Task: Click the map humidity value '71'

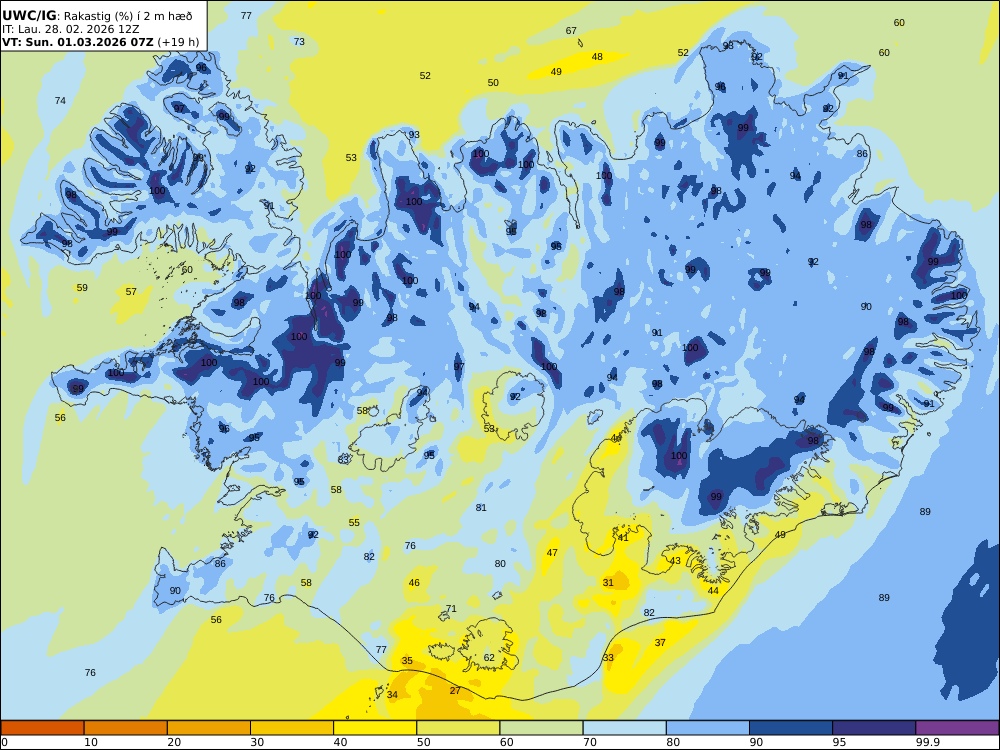Action: (x=452, y=608)
